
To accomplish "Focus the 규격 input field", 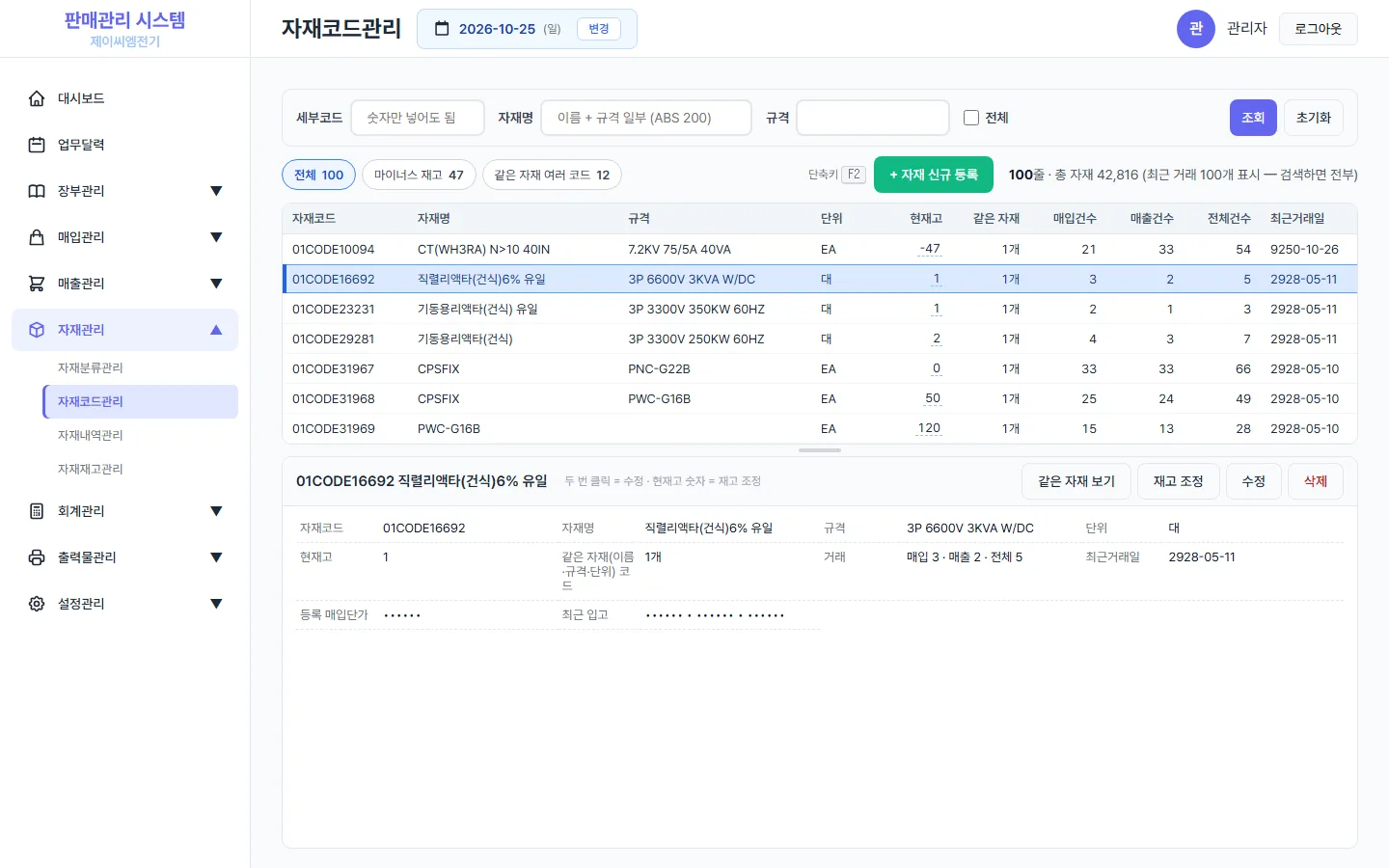I will [873, 118].
